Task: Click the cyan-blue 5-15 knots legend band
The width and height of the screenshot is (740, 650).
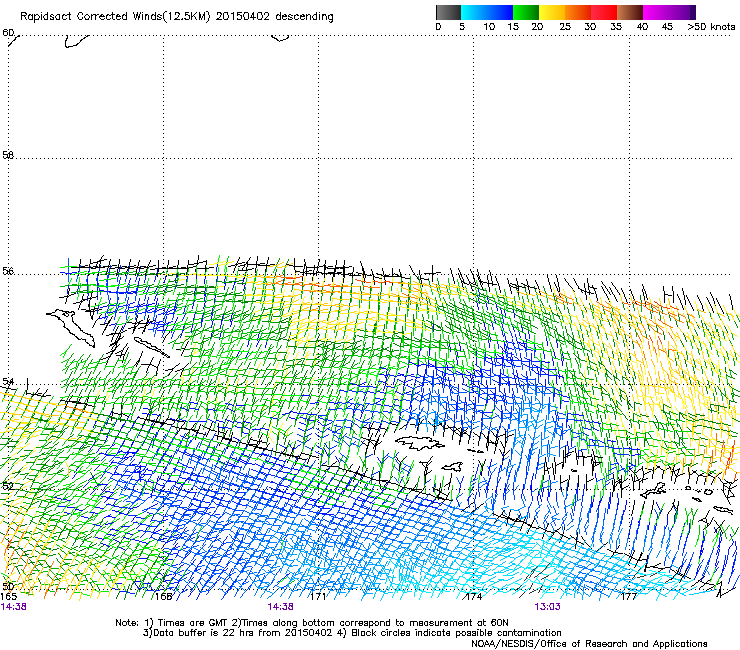Action: [487, 12]
